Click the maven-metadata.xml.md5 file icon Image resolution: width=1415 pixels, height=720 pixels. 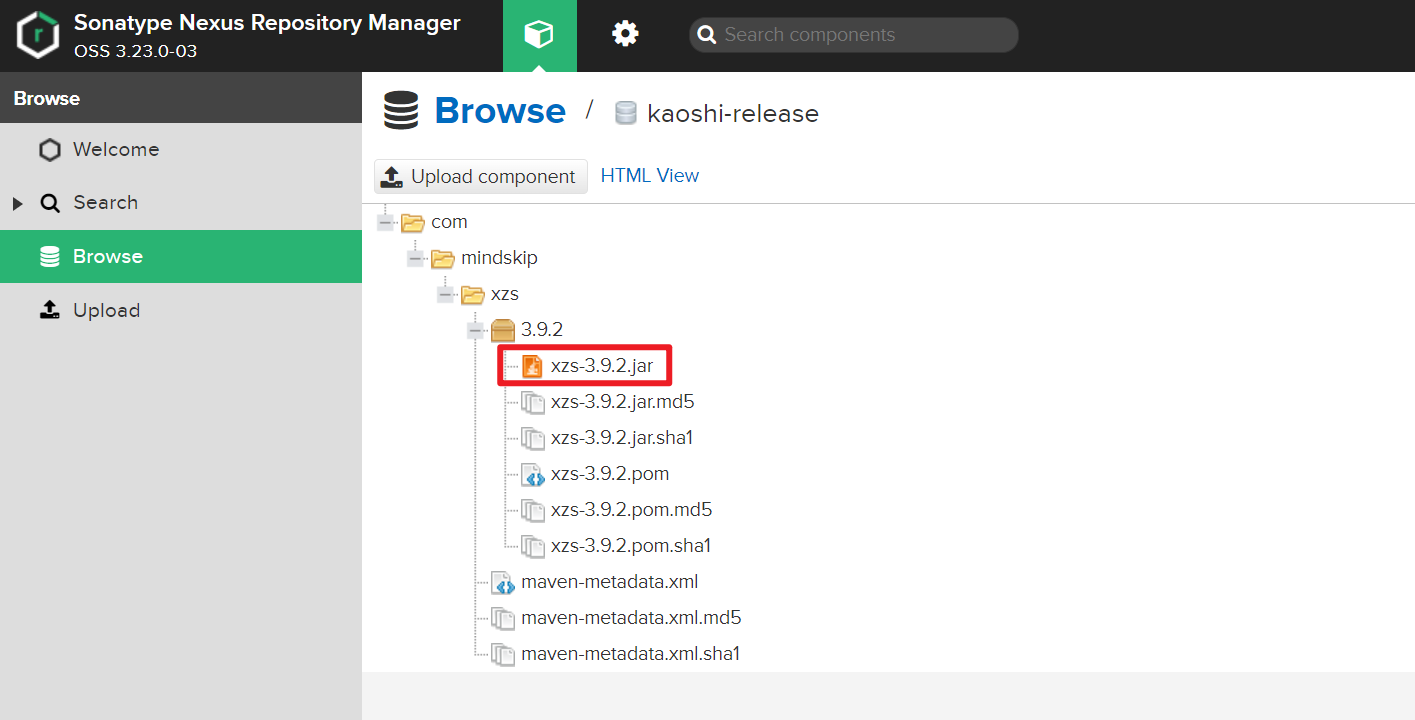tap(502, 618)
